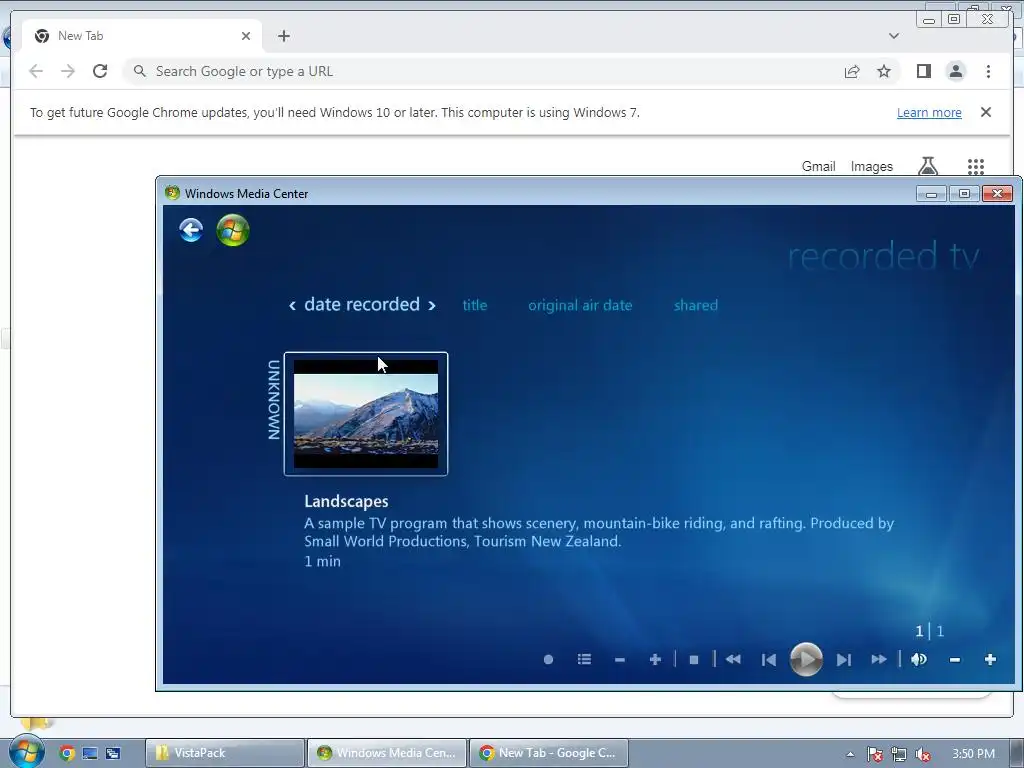Open the Media Center green start button
The image size is (1024, 768).
pyautogui.click(x=233, y=230)
